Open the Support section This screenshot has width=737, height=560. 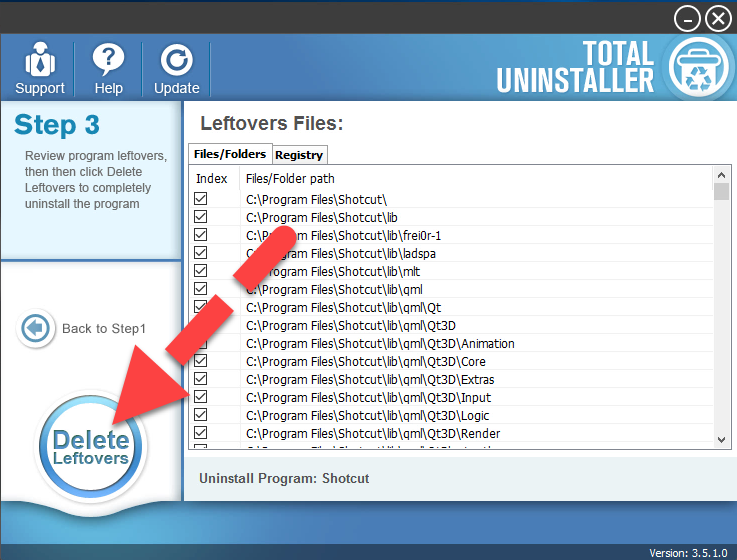pyautogui.click(x=39, y=68)
